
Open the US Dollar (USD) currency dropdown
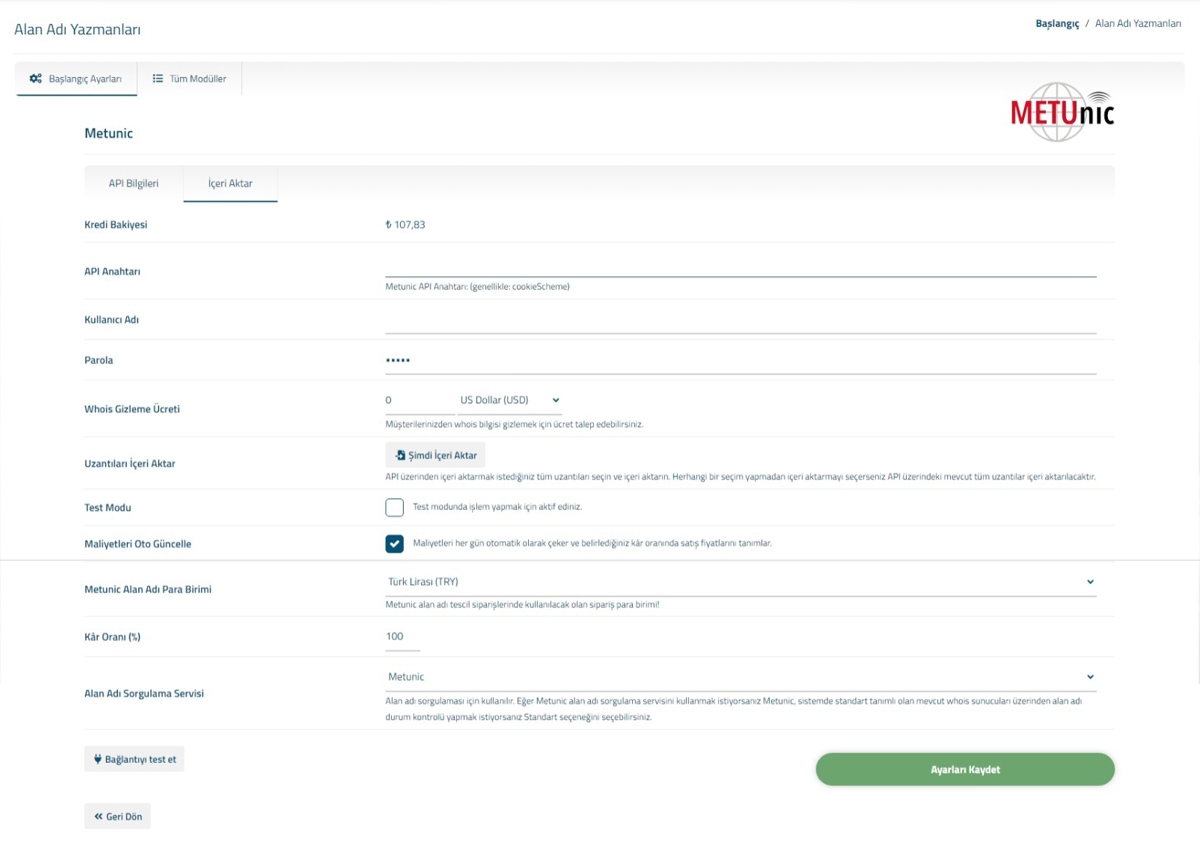(x=510, y=400)
